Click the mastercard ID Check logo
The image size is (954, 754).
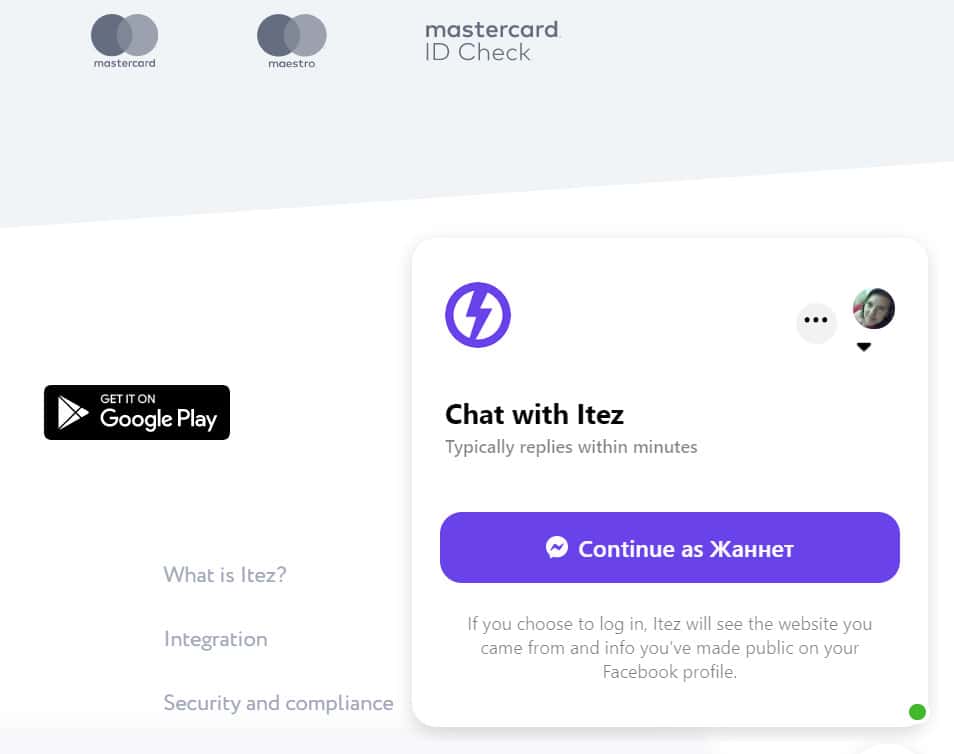click(492, 42)
